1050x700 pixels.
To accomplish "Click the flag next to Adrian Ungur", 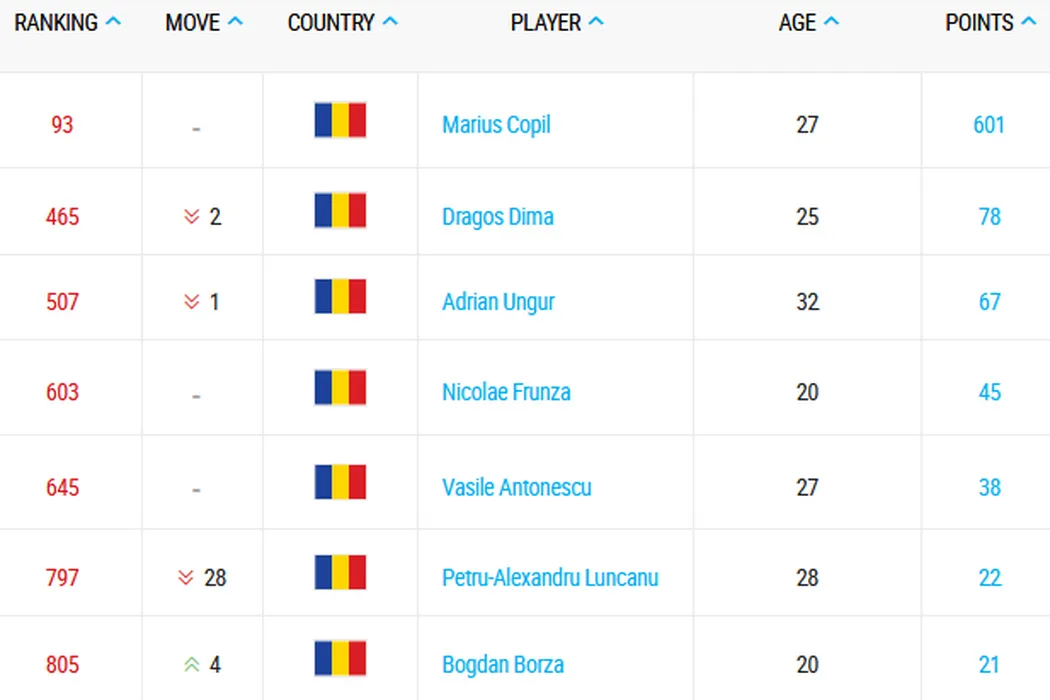I will pyautogui.click(x=340, y=297).
